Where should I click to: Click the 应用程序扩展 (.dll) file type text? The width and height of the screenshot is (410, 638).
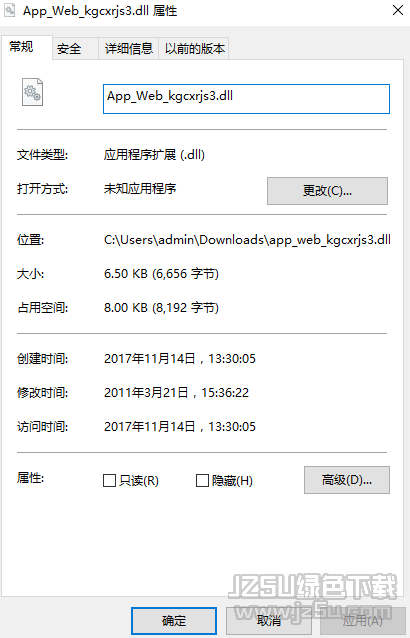[154, 155]
